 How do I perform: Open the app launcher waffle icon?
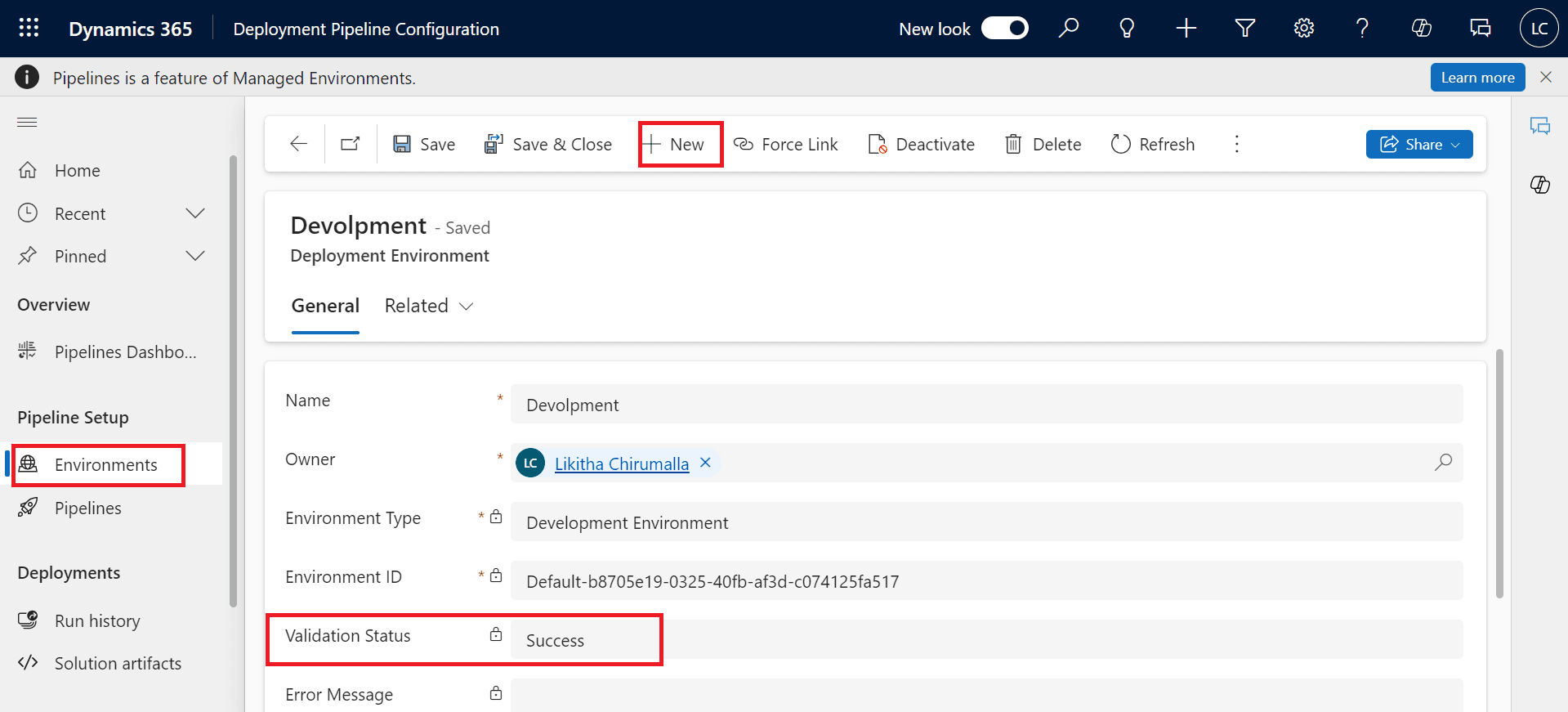click(x=29, y=29)
